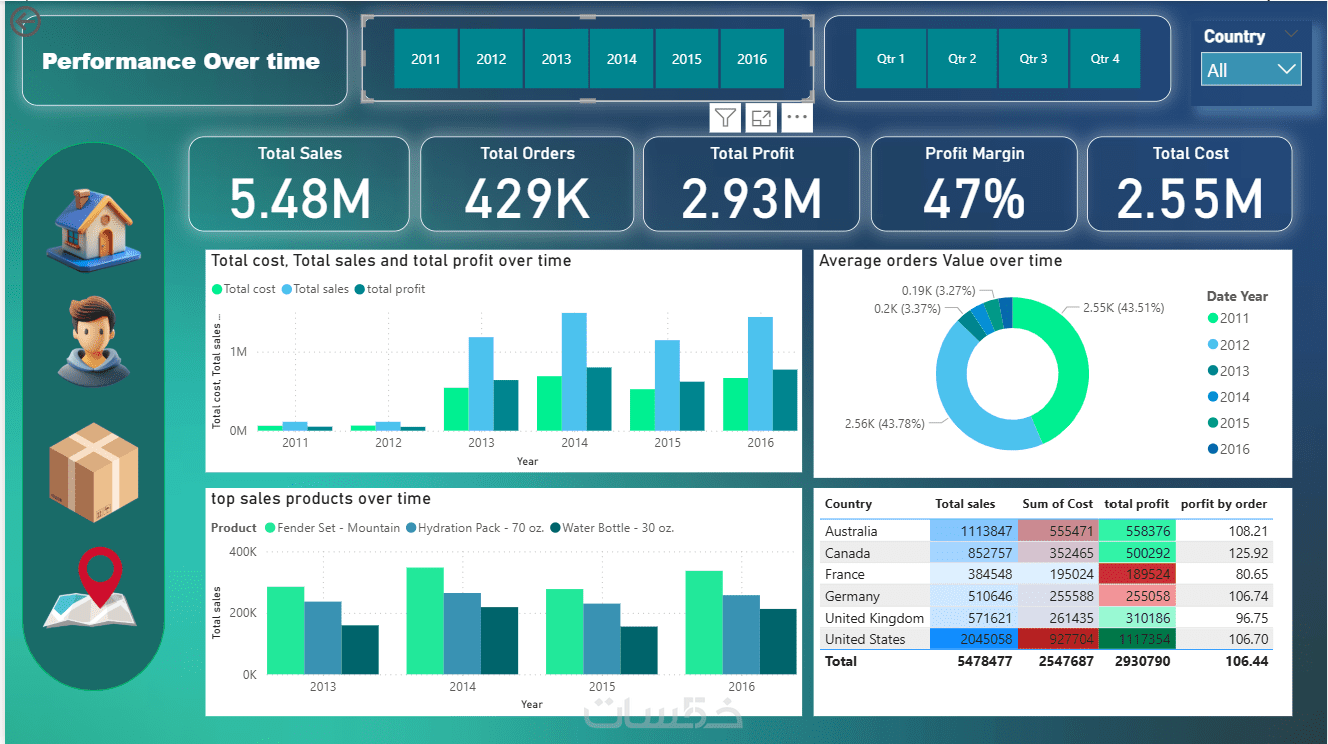Click the Total Cost 2.55M card

[x=1190, y=185]
